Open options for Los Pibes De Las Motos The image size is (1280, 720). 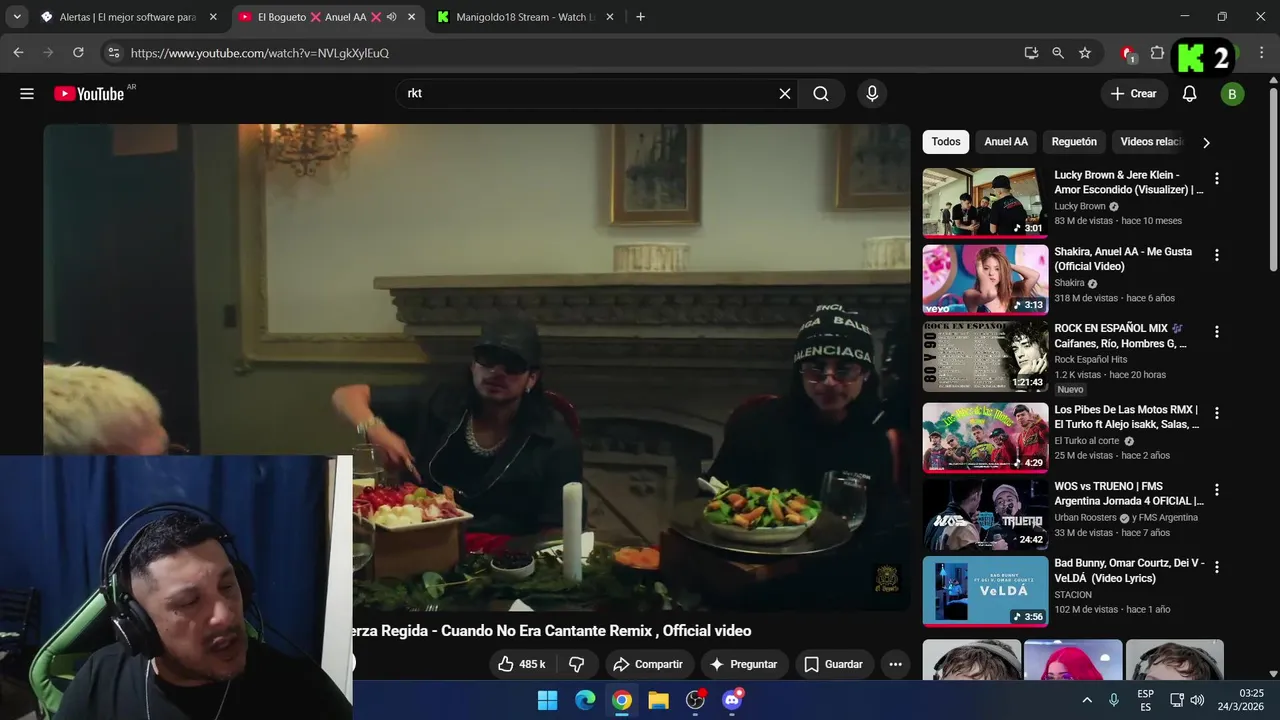pyautogui.click(x=1217, y=413)
